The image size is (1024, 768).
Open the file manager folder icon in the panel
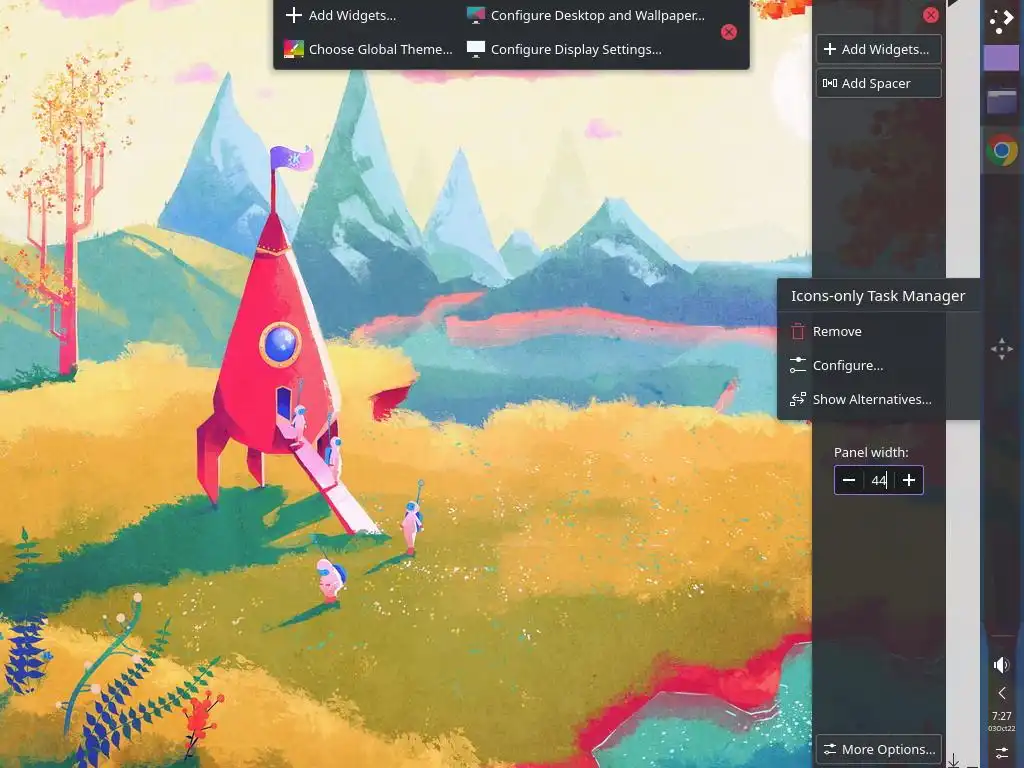coord(1002,101)
